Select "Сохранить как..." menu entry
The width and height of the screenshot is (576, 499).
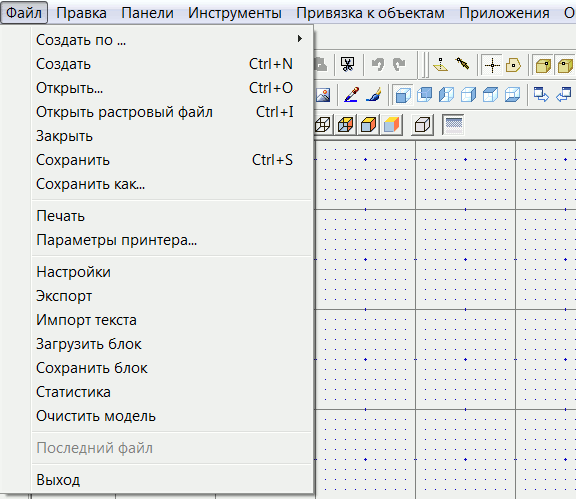click(172, 184)
